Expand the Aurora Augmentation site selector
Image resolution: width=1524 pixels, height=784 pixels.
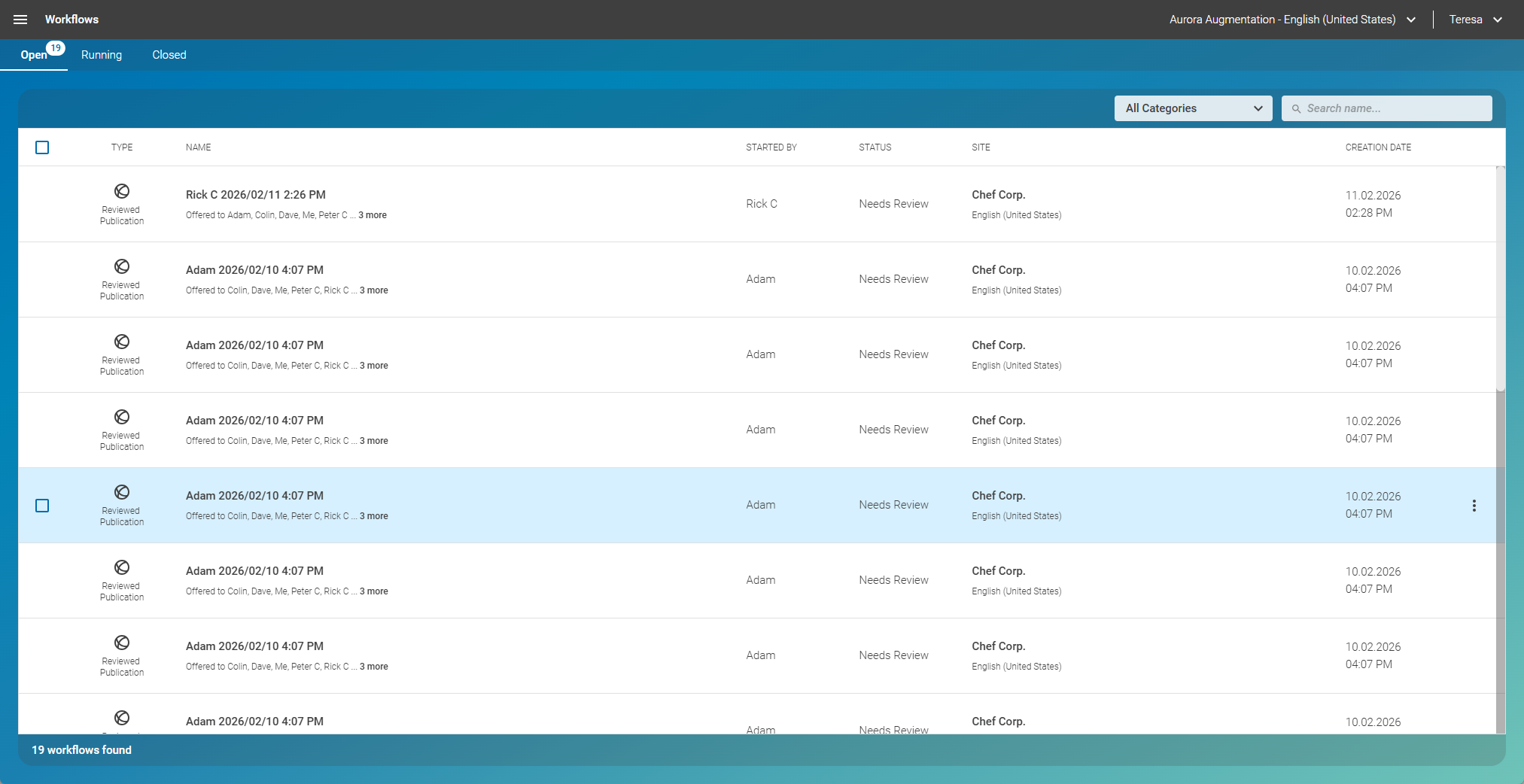pos(1411,20)
